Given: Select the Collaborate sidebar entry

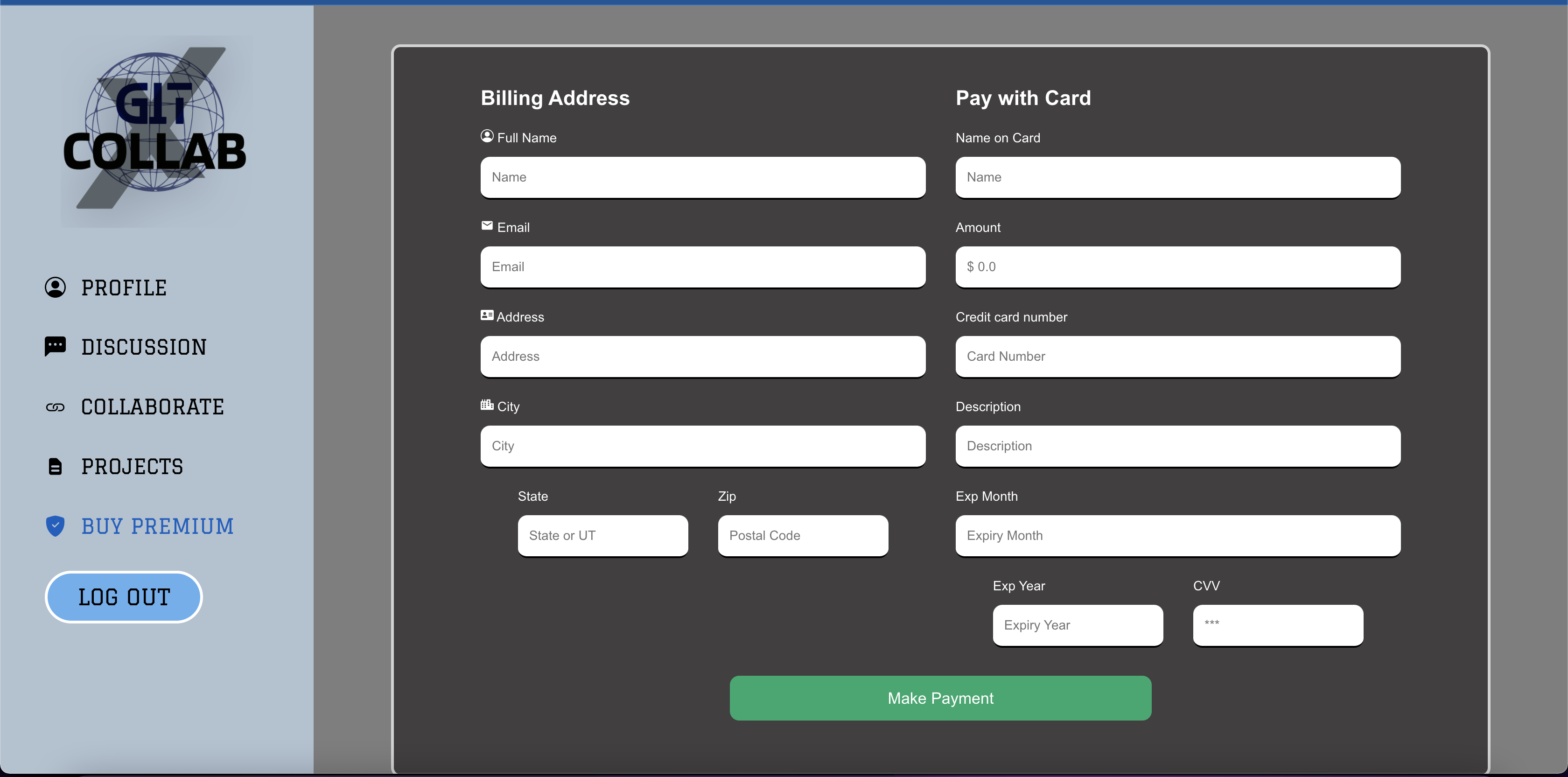Looking at the screenshot, I should [x=152, y=407].
